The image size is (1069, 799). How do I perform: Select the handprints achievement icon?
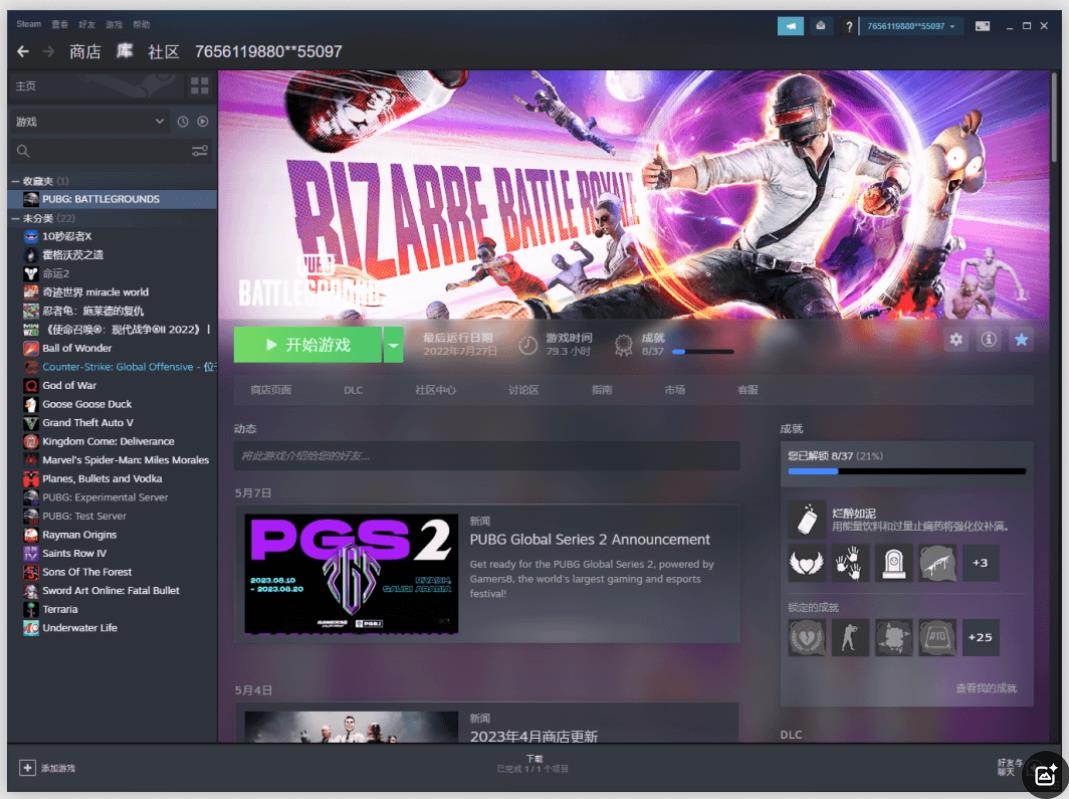(x=850, y=563)
